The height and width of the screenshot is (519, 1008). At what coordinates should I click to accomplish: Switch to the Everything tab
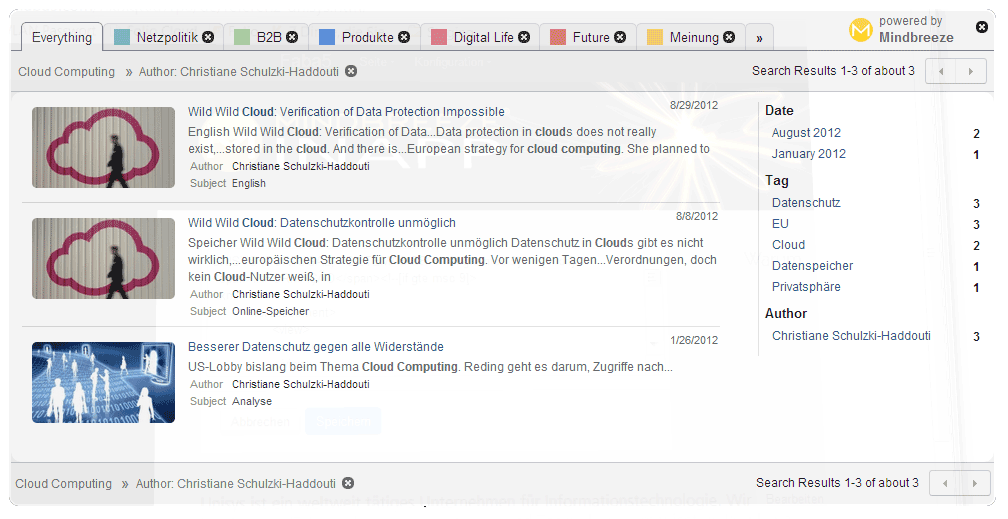point(62,38)
